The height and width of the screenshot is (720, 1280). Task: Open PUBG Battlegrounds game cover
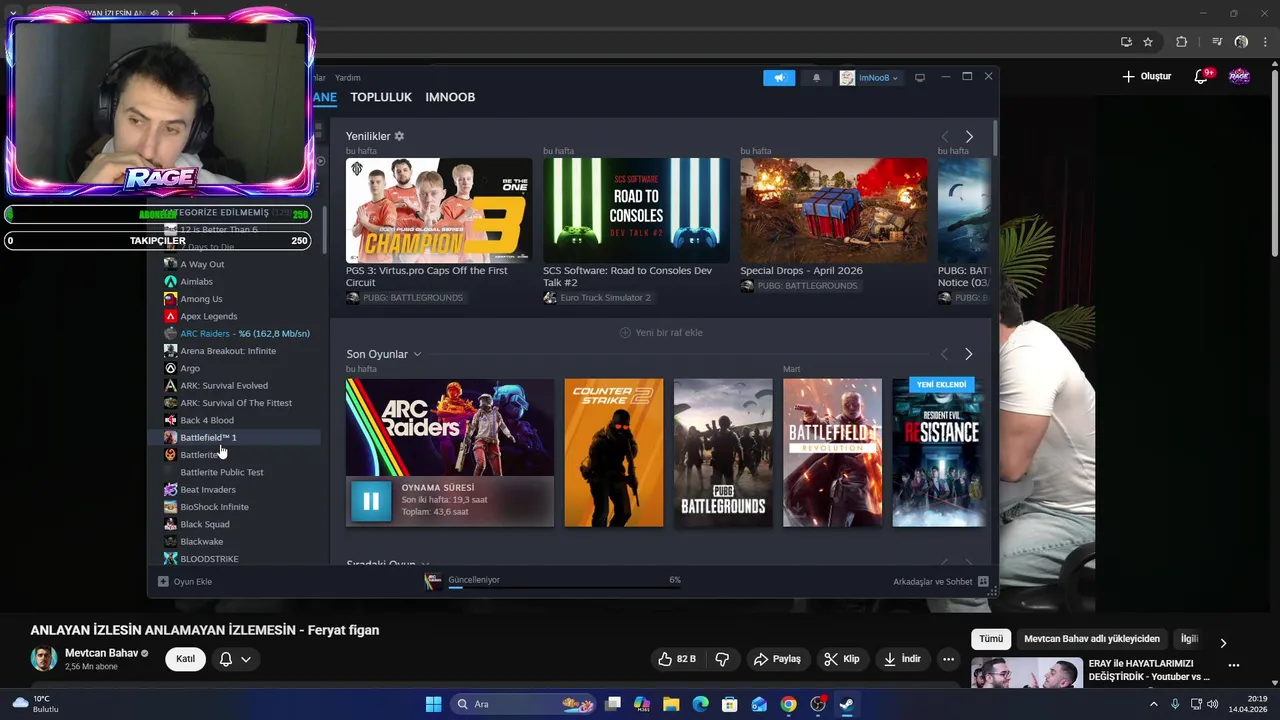723,452
